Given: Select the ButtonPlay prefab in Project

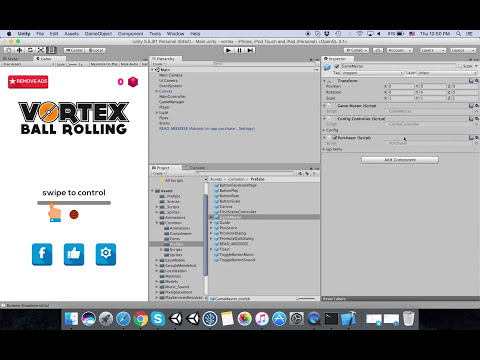Looking at the screenshot, I should 229,190.
